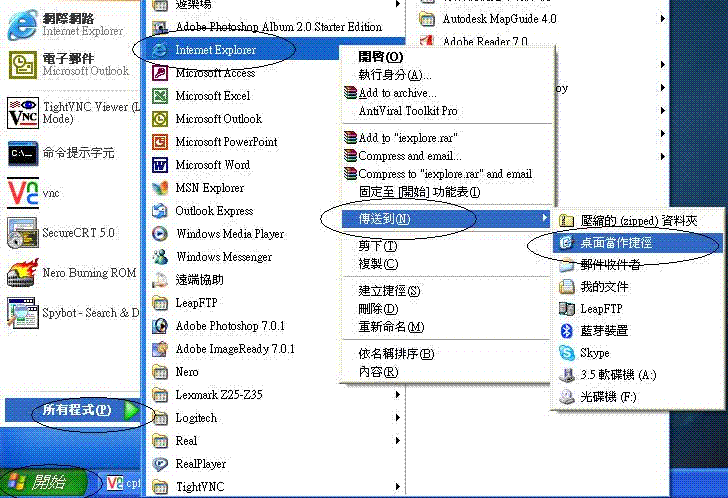Click the Skype icon in Send To submenu
Image resolution: width=728 pixels, height=498 pixels.
click(x=566, y=353)
